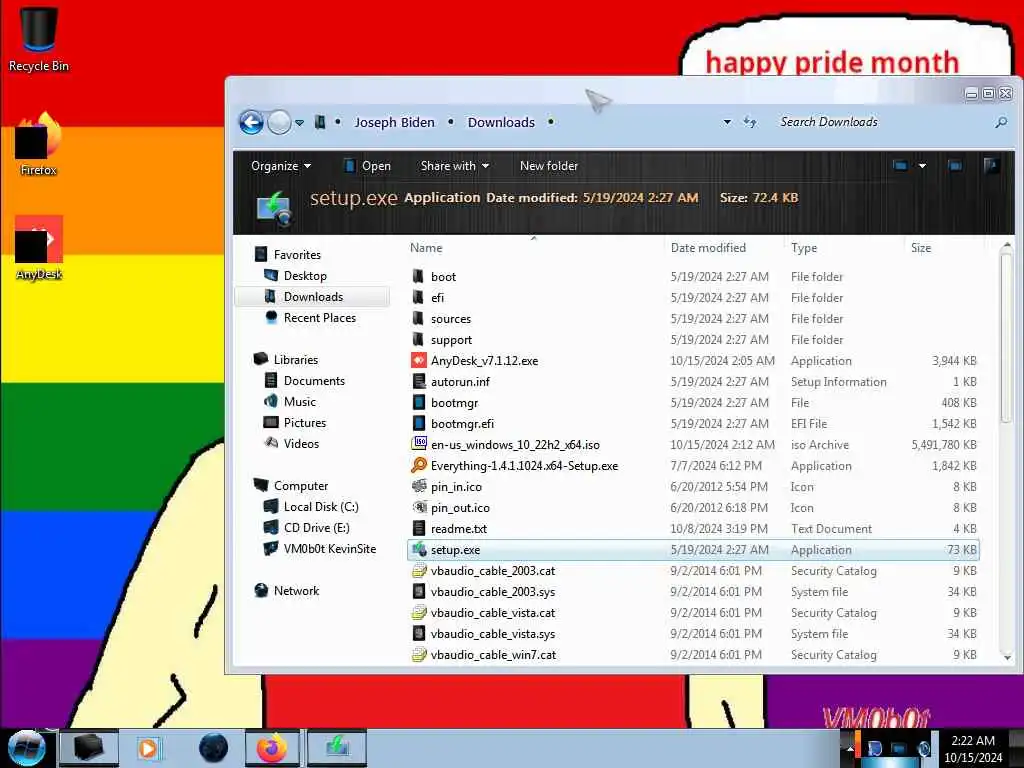Select the VM0b0t KevinSite drive
This screenshot has height=768, width=1024.
329,549
